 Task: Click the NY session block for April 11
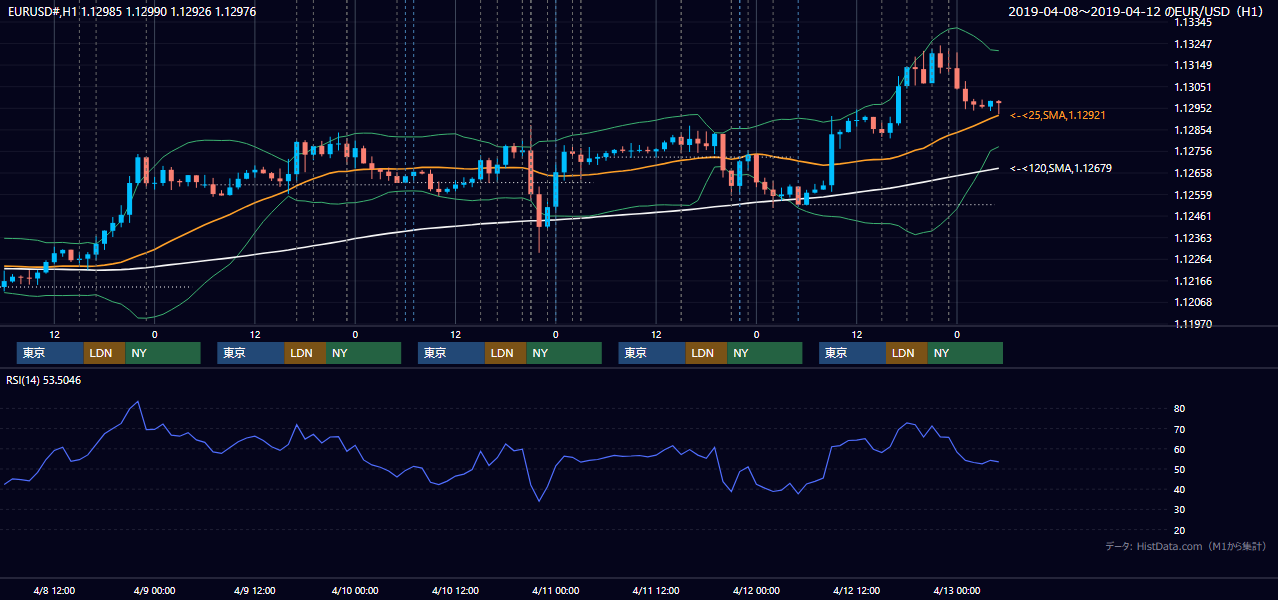point(764,353)
